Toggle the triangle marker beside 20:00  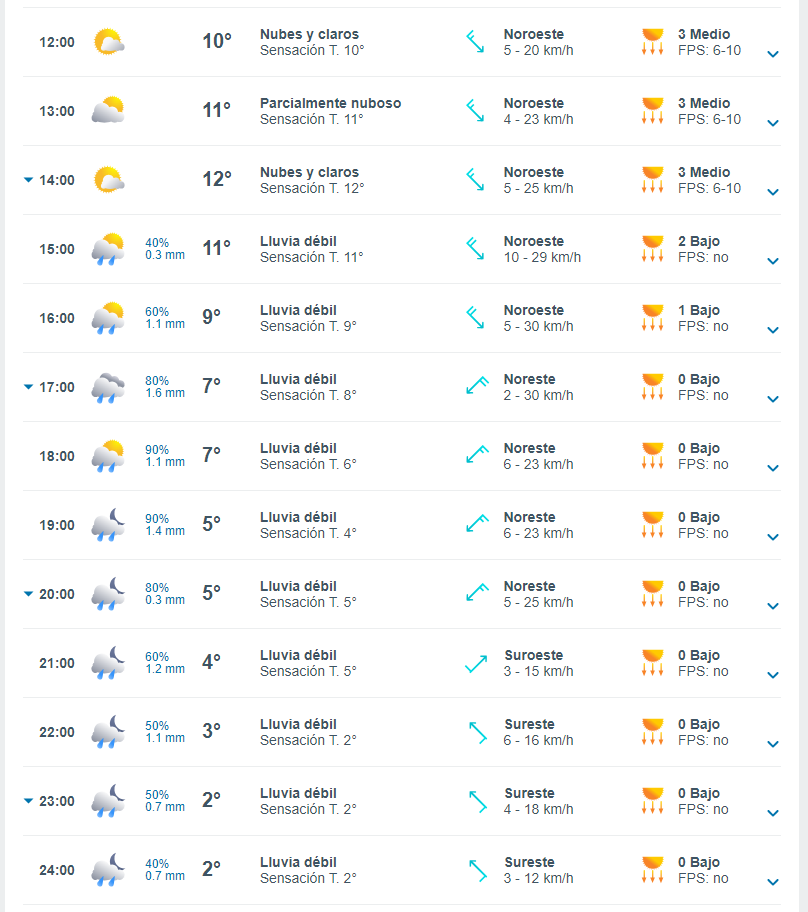click(x=29, y=594)
